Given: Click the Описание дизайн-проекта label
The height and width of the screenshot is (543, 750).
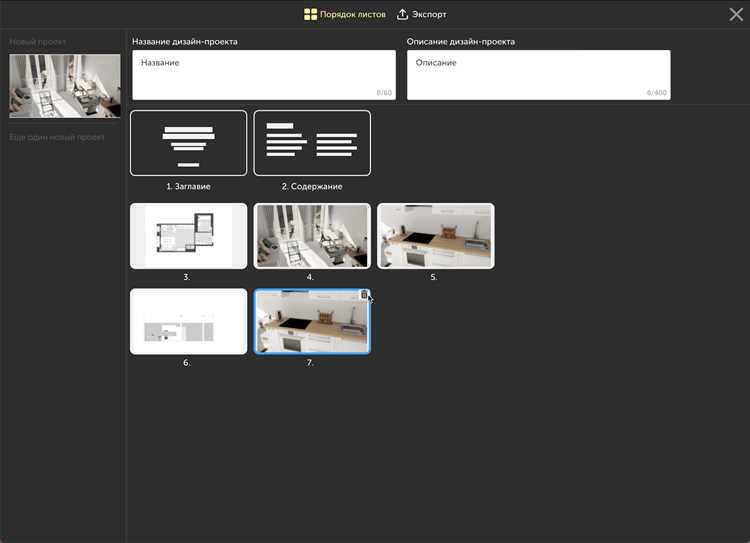Looking at the screenshot, I should point(461,42).
